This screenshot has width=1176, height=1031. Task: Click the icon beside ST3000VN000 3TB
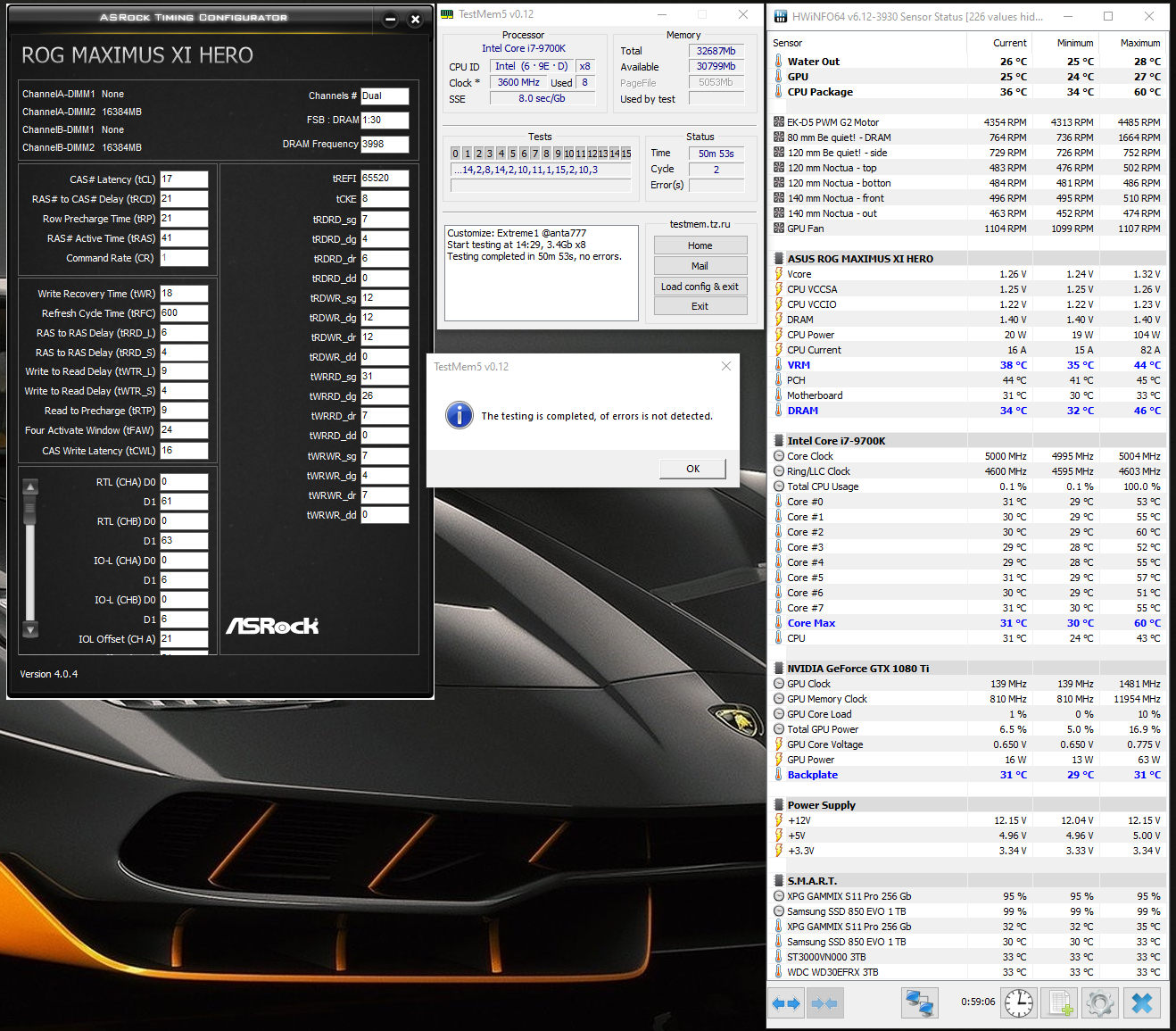click(779, 957)
